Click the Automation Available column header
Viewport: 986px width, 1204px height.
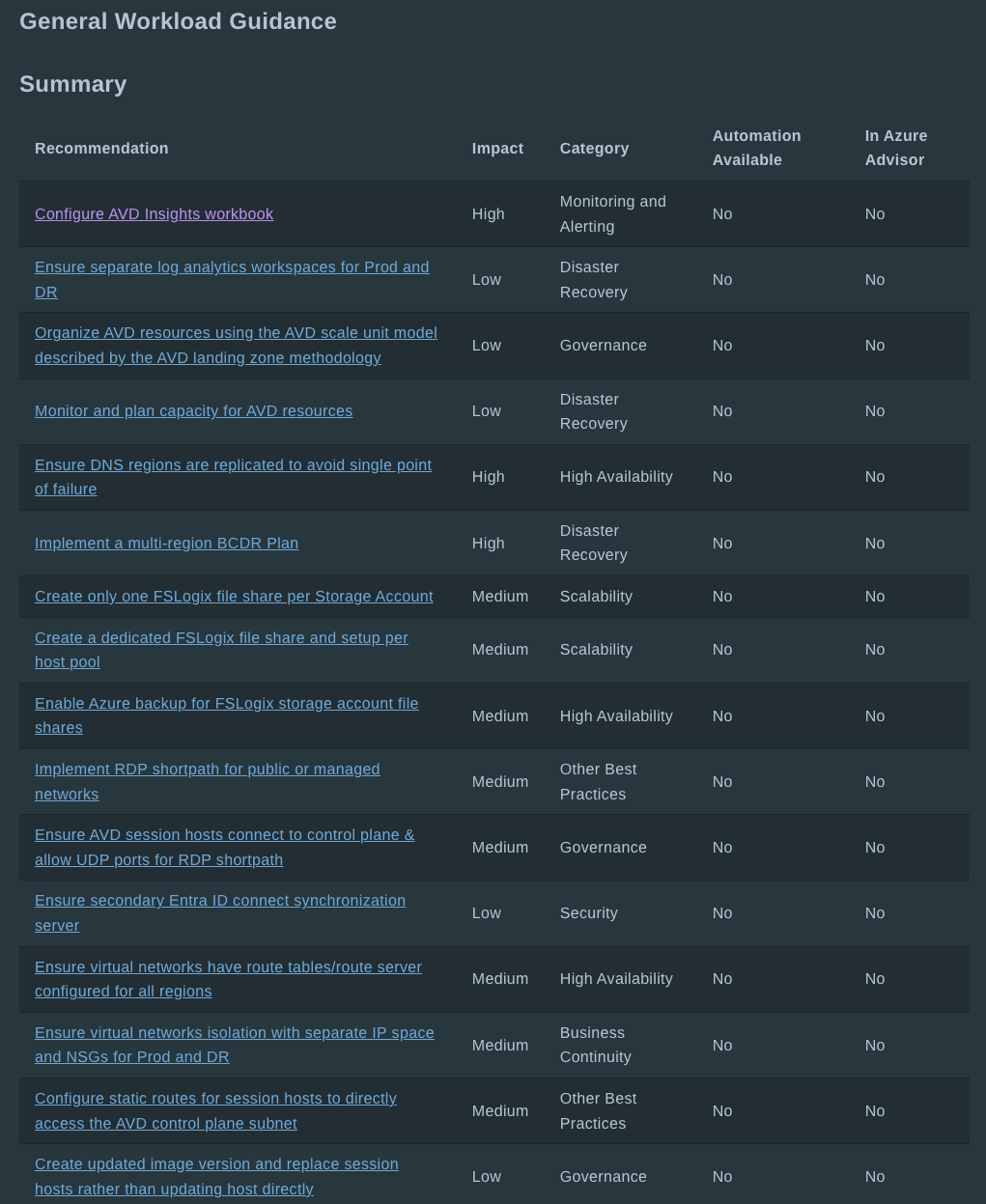pos(756,148)
